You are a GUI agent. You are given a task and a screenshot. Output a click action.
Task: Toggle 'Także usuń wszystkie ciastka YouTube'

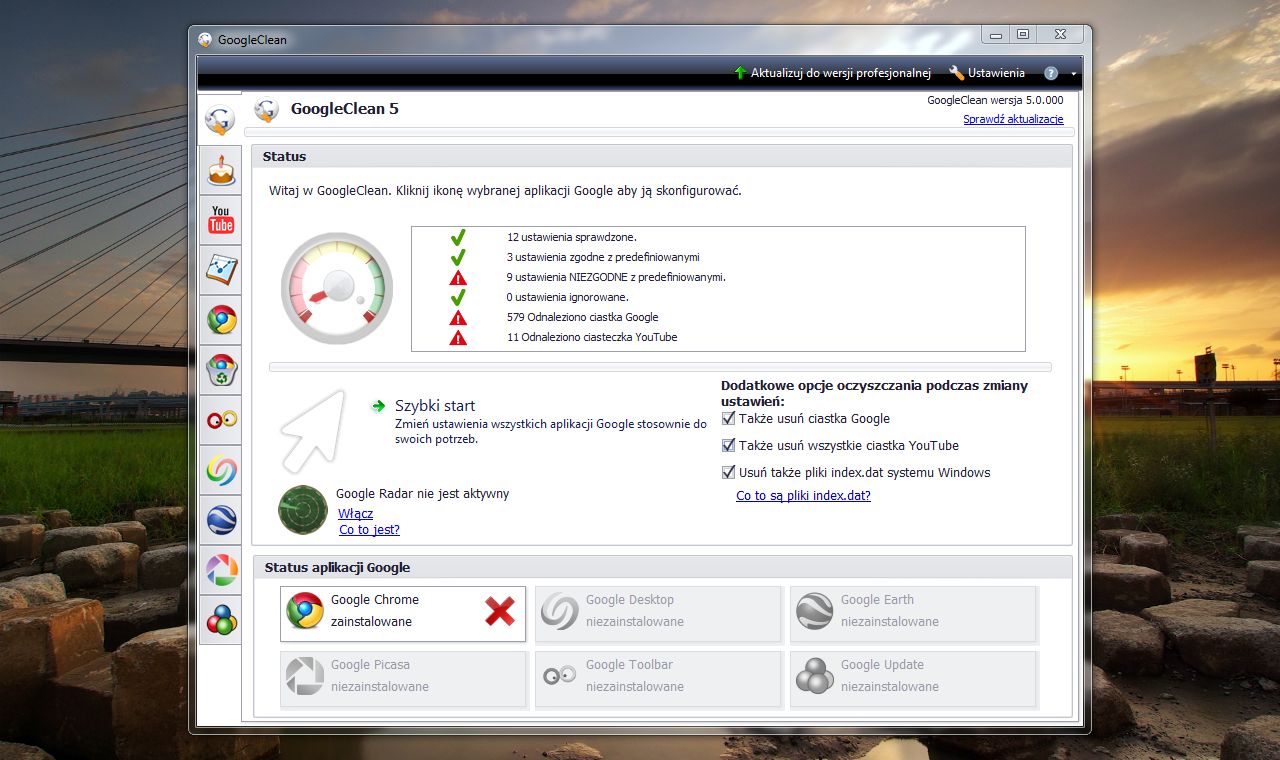[x=728, y=445]
